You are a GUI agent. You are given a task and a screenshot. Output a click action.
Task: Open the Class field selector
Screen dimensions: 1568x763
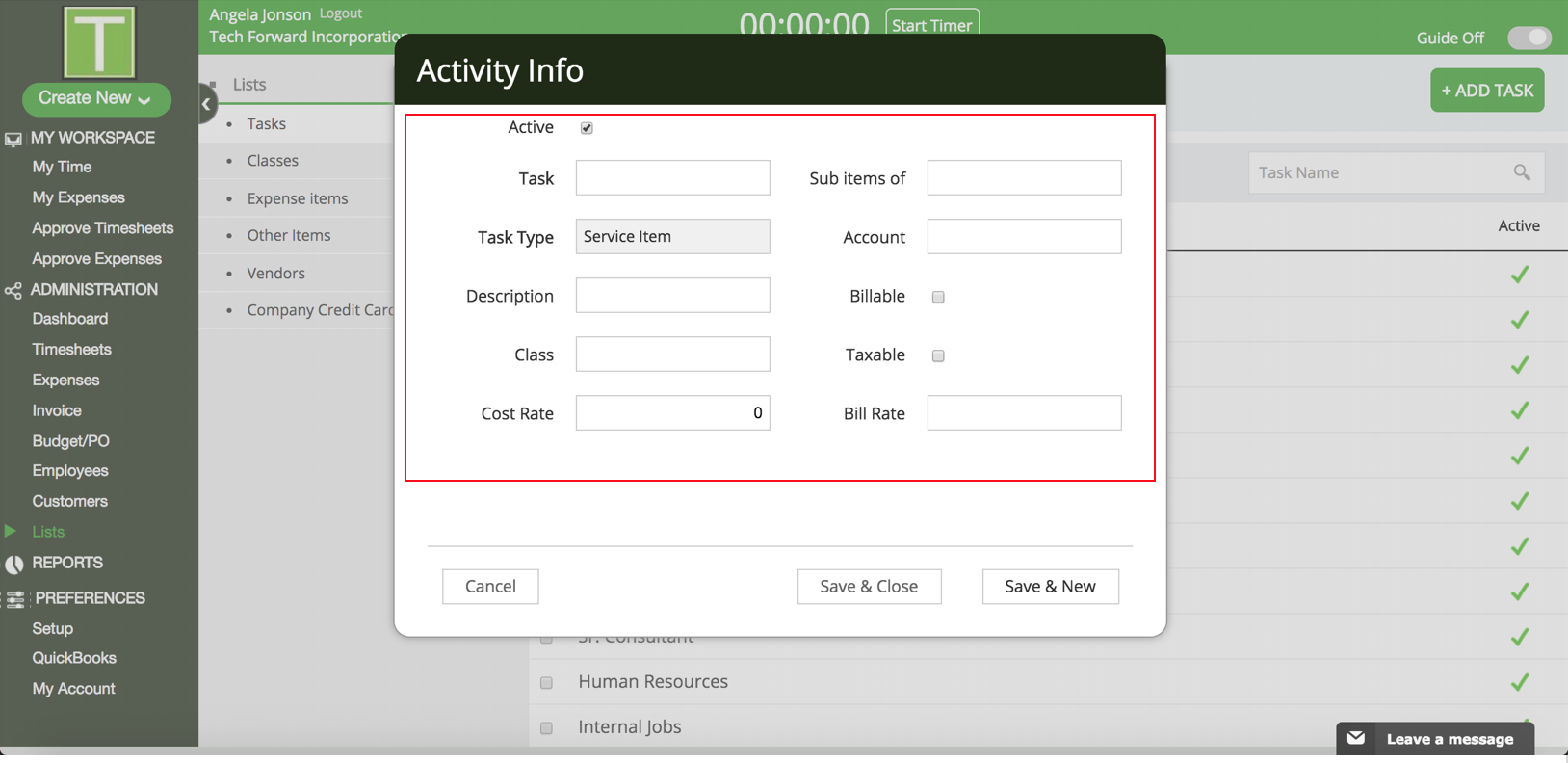(x=673, y=354)
